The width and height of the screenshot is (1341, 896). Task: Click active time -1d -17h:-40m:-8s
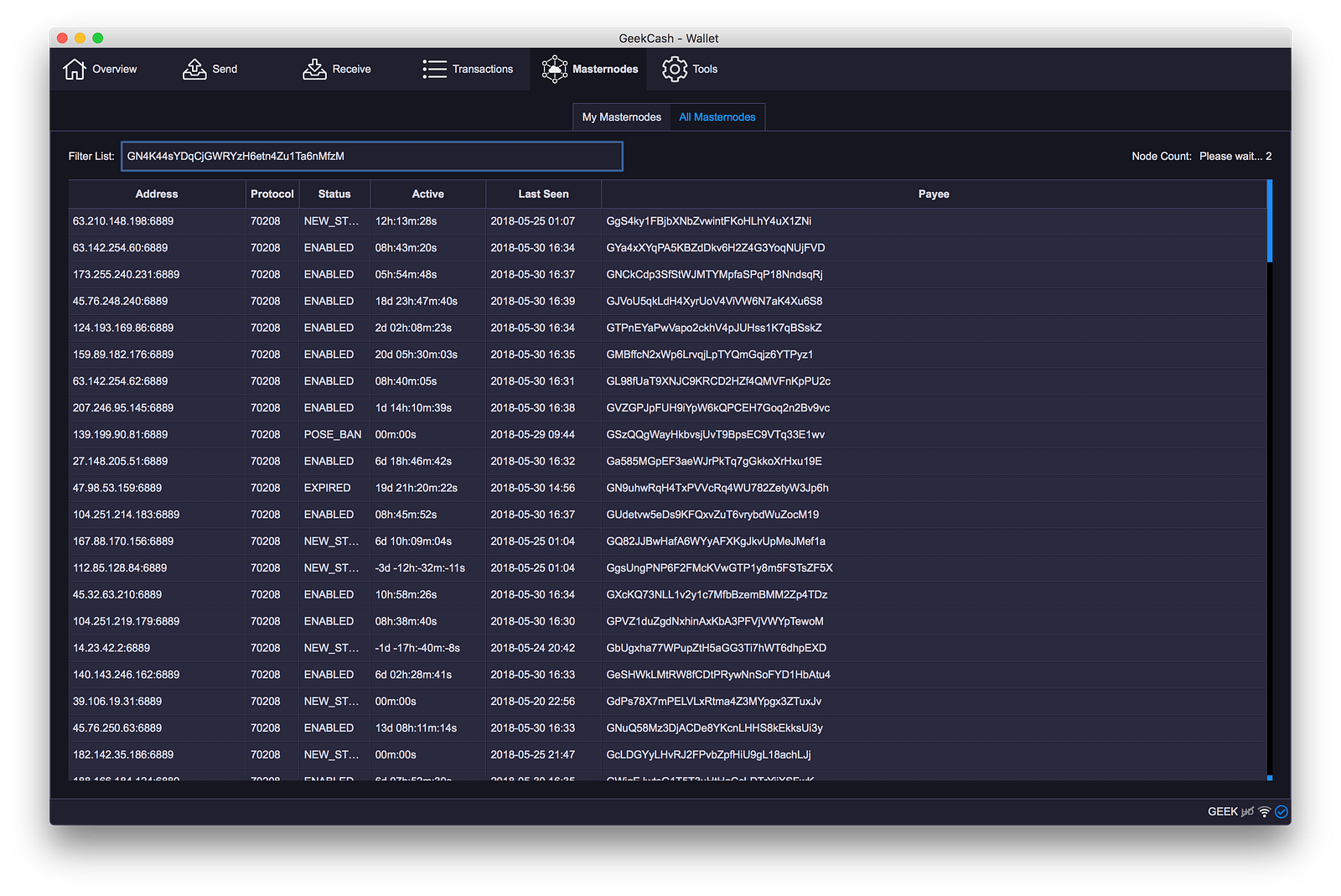417,648
